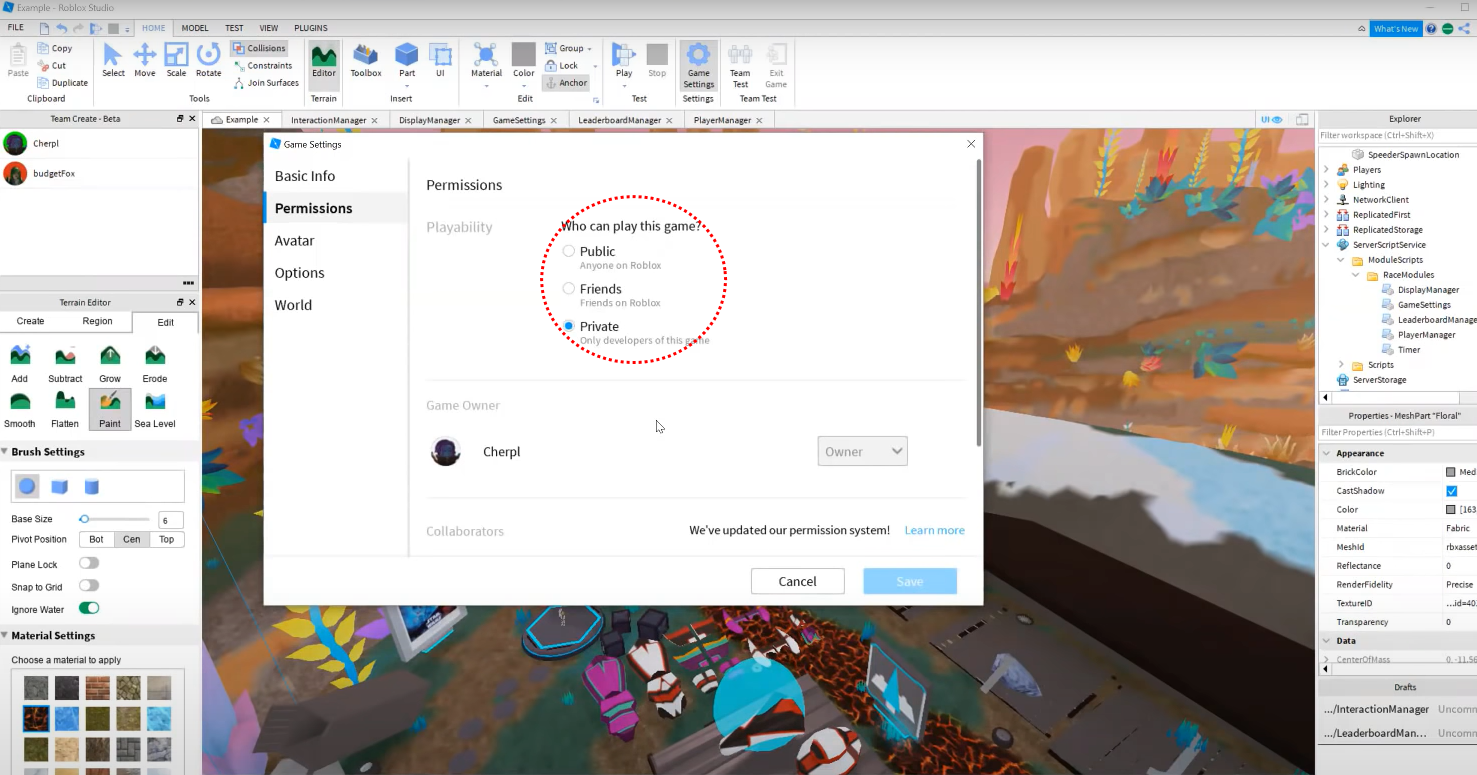
Task: Toggle Collisions in Tools group
Action: click(x=259, y=48)
